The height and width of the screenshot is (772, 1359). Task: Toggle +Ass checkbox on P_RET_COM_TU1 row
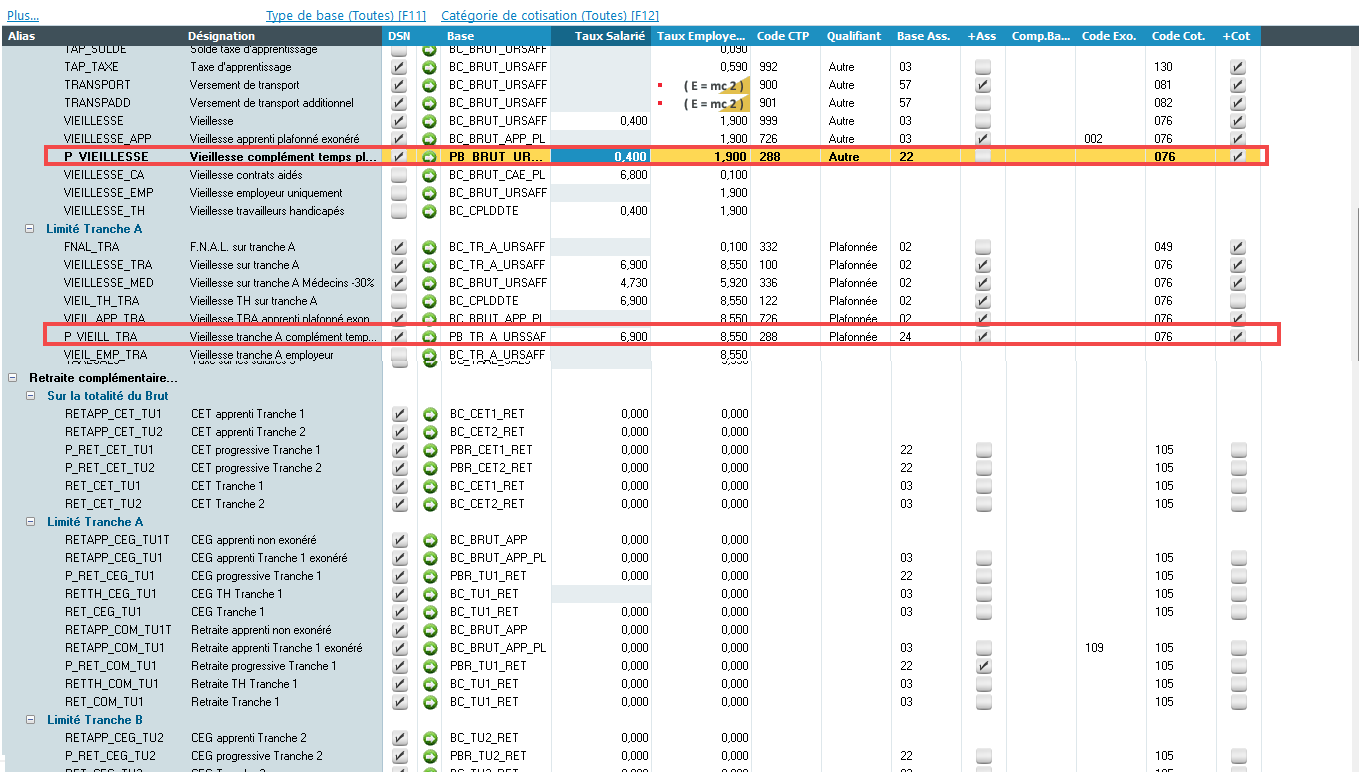click(983, 666)
